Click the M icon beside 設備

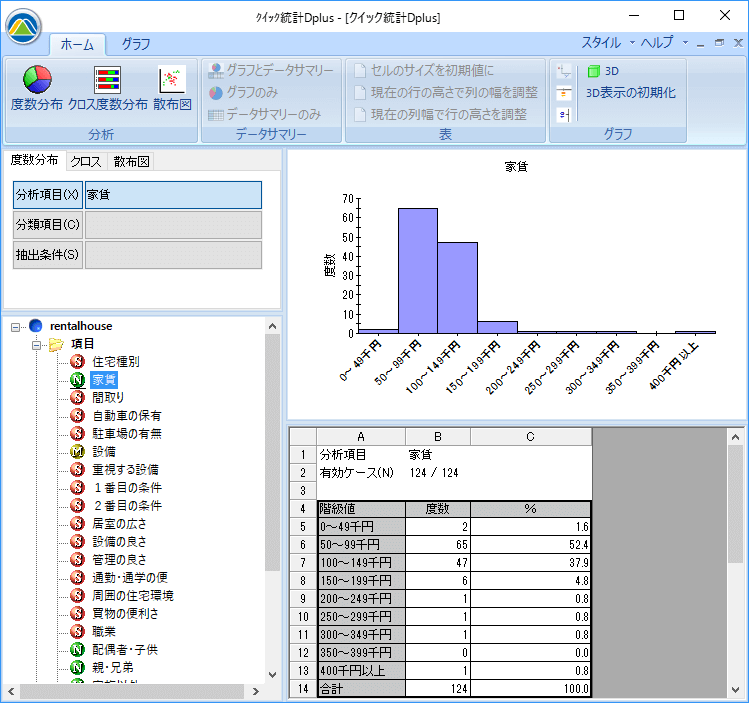pos(78,451)
